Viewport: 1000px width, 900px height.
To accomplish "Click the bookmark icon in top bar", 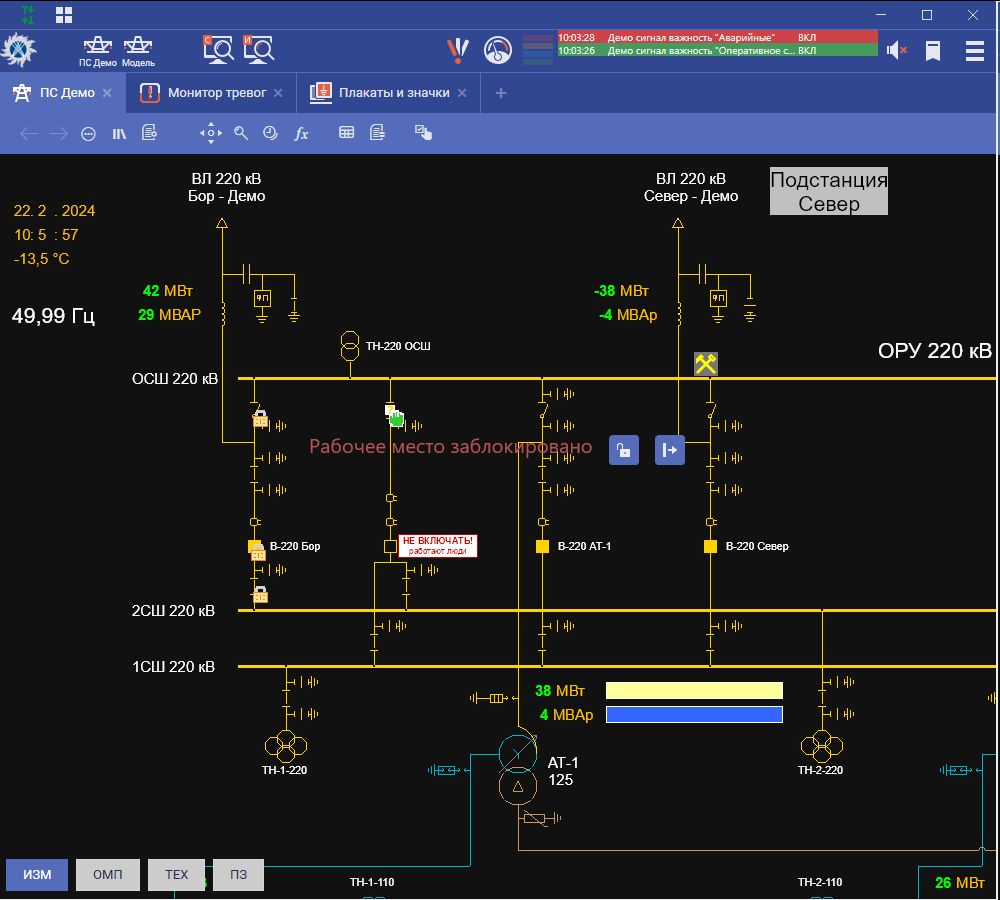I will pos(933,50).
